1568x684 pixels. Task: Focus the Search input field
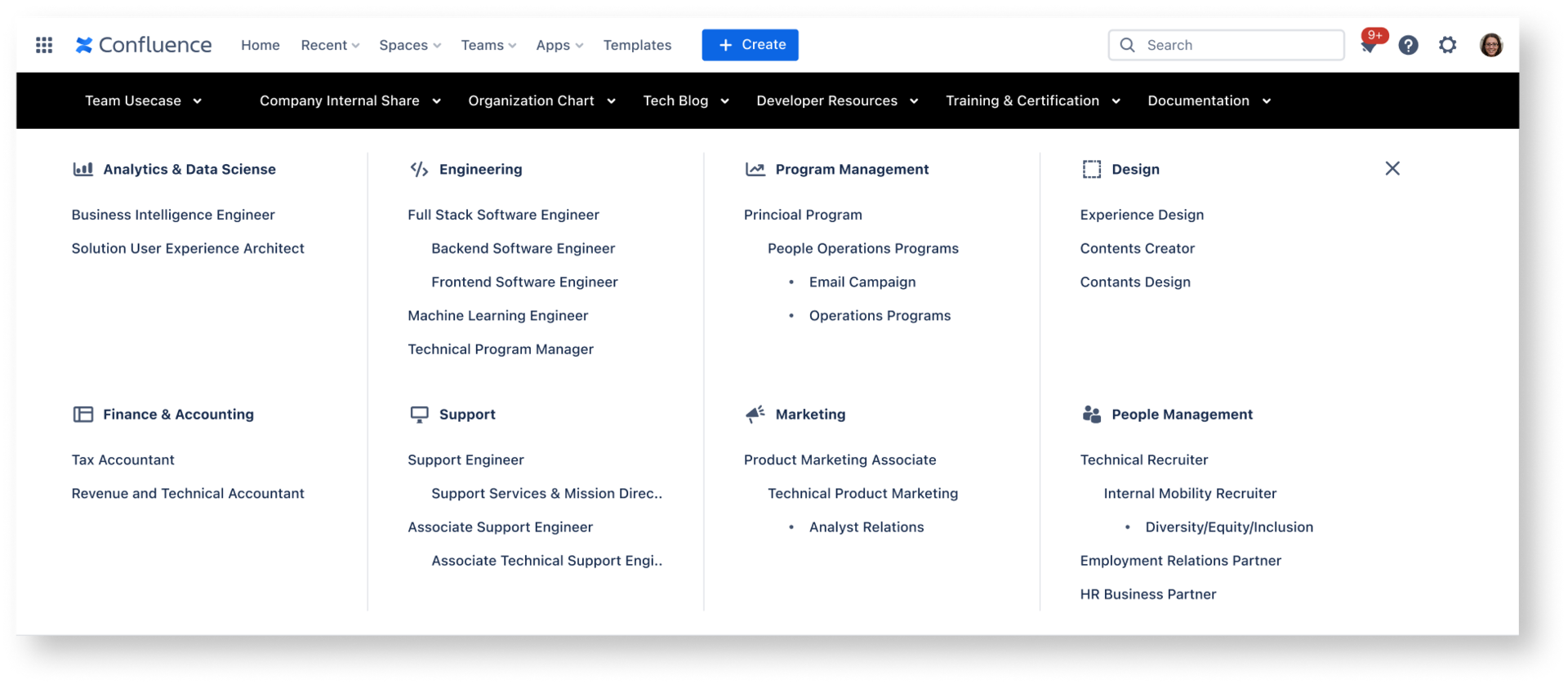pyautogui.click(x=1226, y=45)
